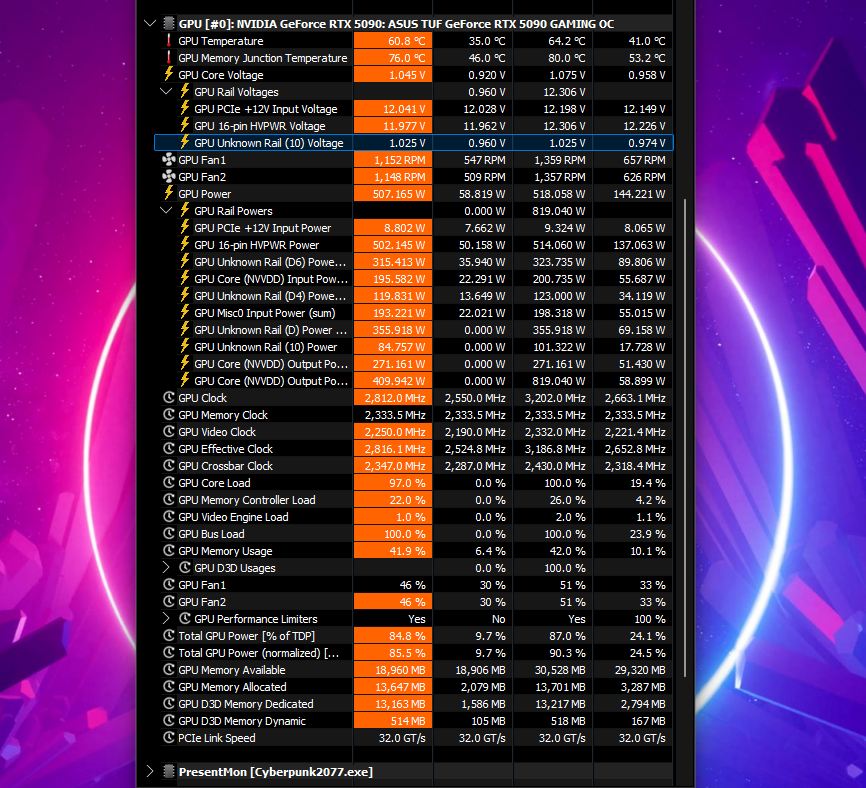
Task: Click the 18,960 MB GPU Memory Available value
Action: 400,670
